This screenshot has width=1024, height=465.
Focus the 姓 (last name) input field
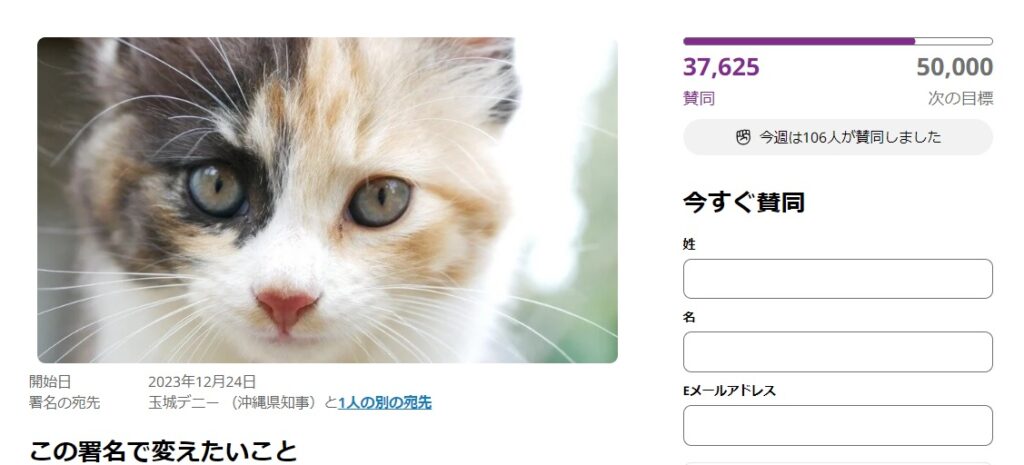coord(837,279)
